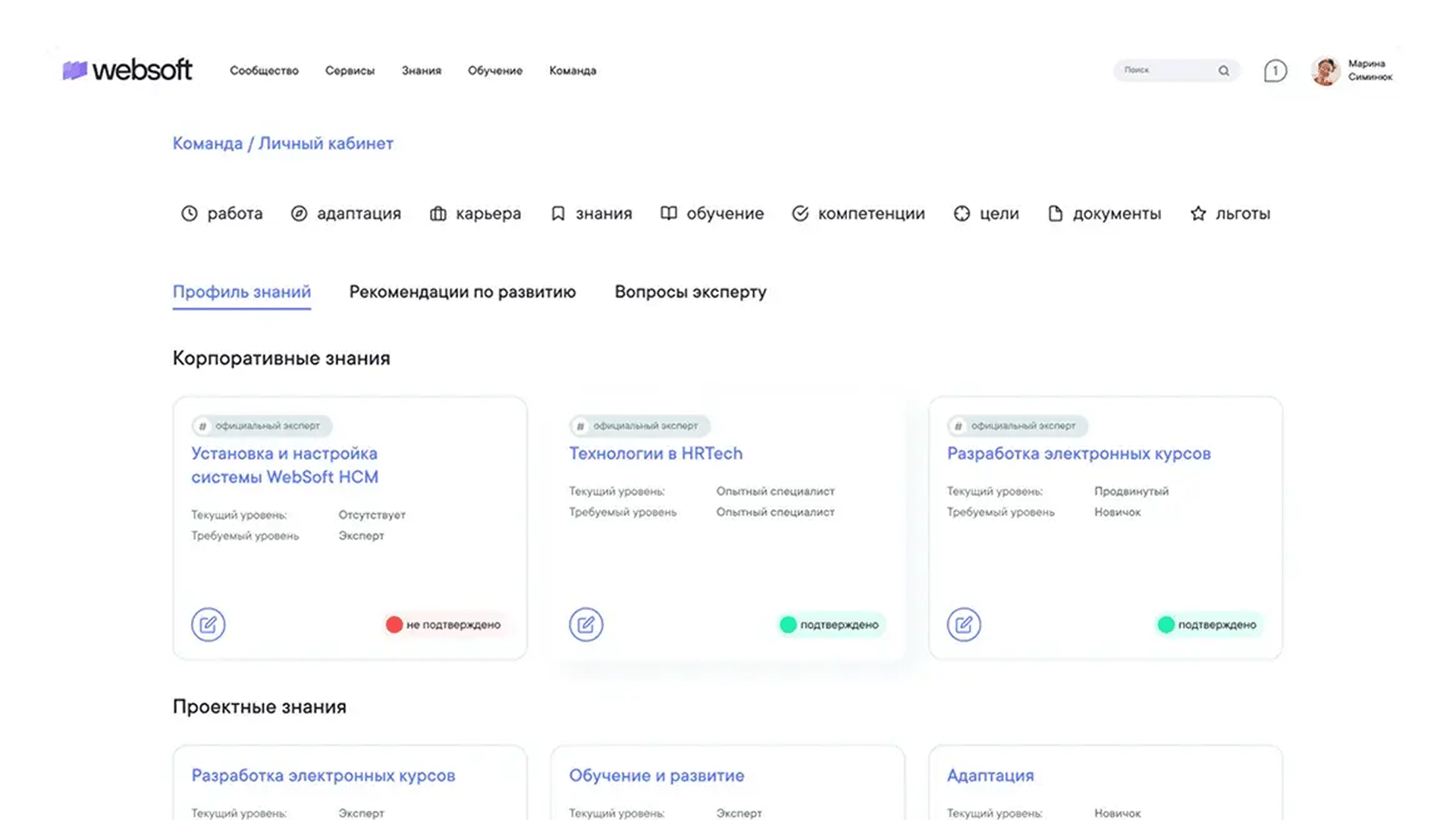This screenshot has height=820, width=1456.
Task: Open the Знания top menu
Action: pyautogui.click(x=421, y=71)
